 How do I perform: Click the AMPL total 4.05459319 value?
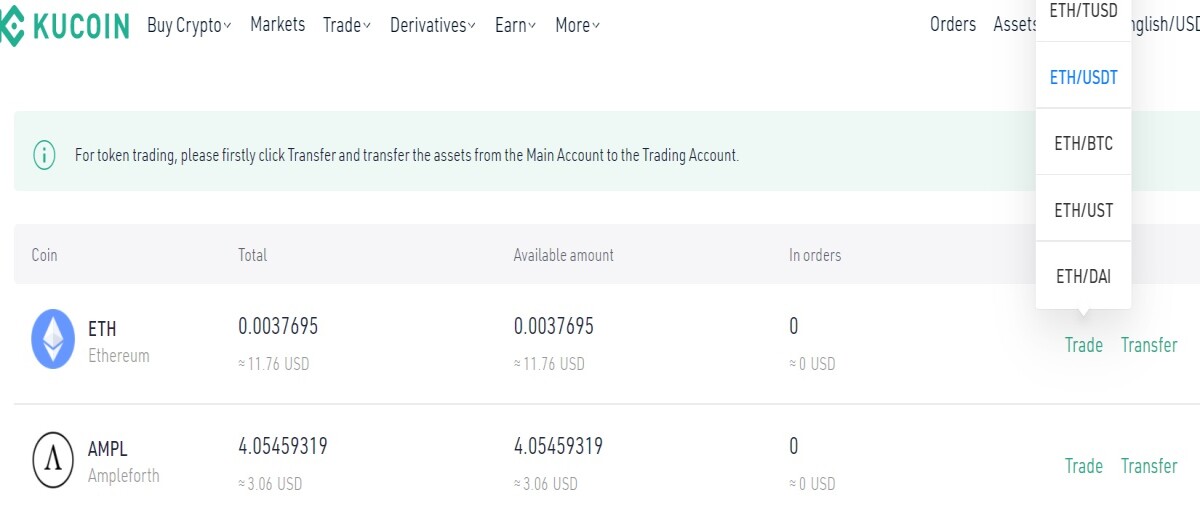[x=283, y=446]
